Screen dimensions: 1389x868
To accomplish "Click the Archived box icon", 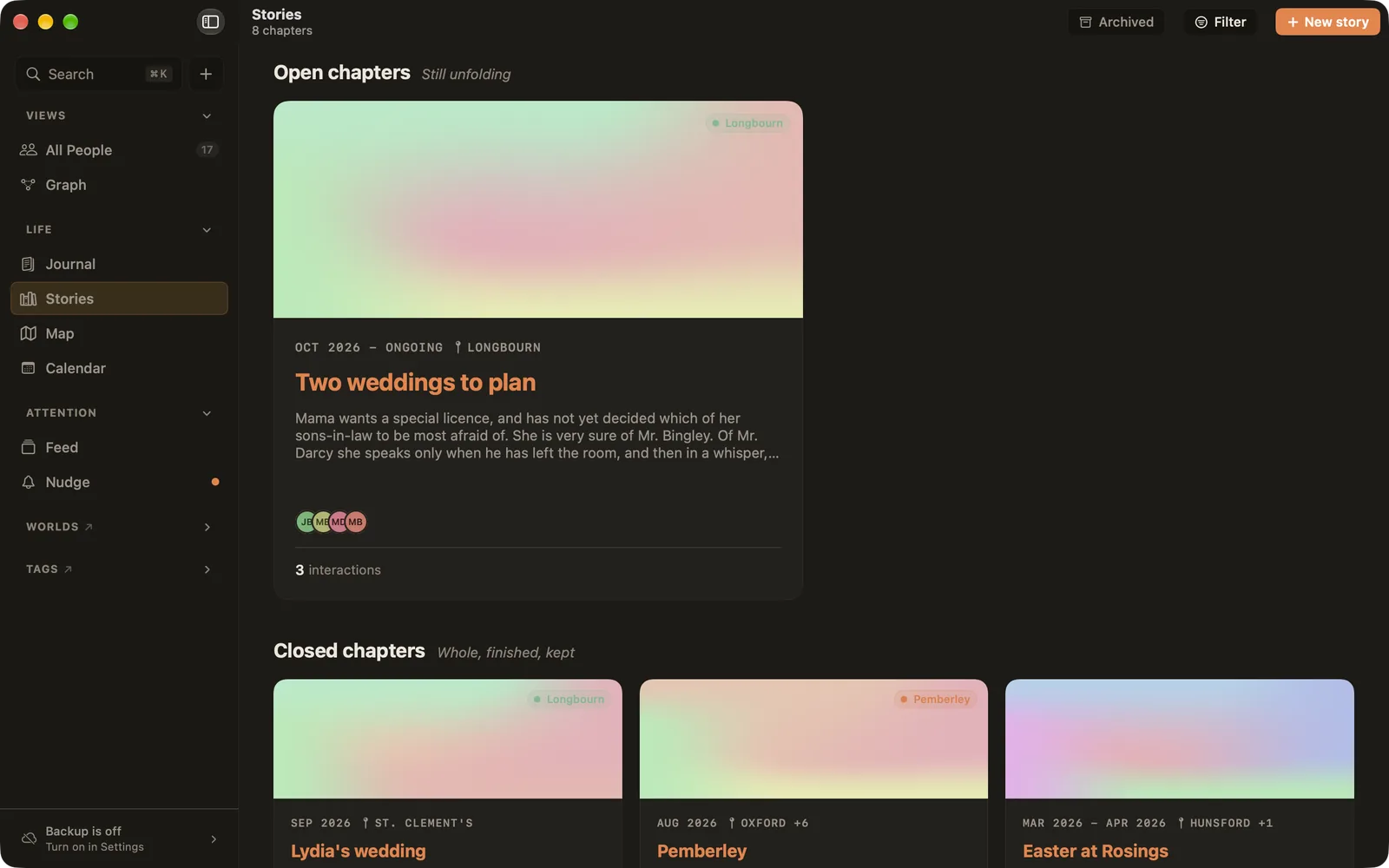I will click(x=1085, y=23).
